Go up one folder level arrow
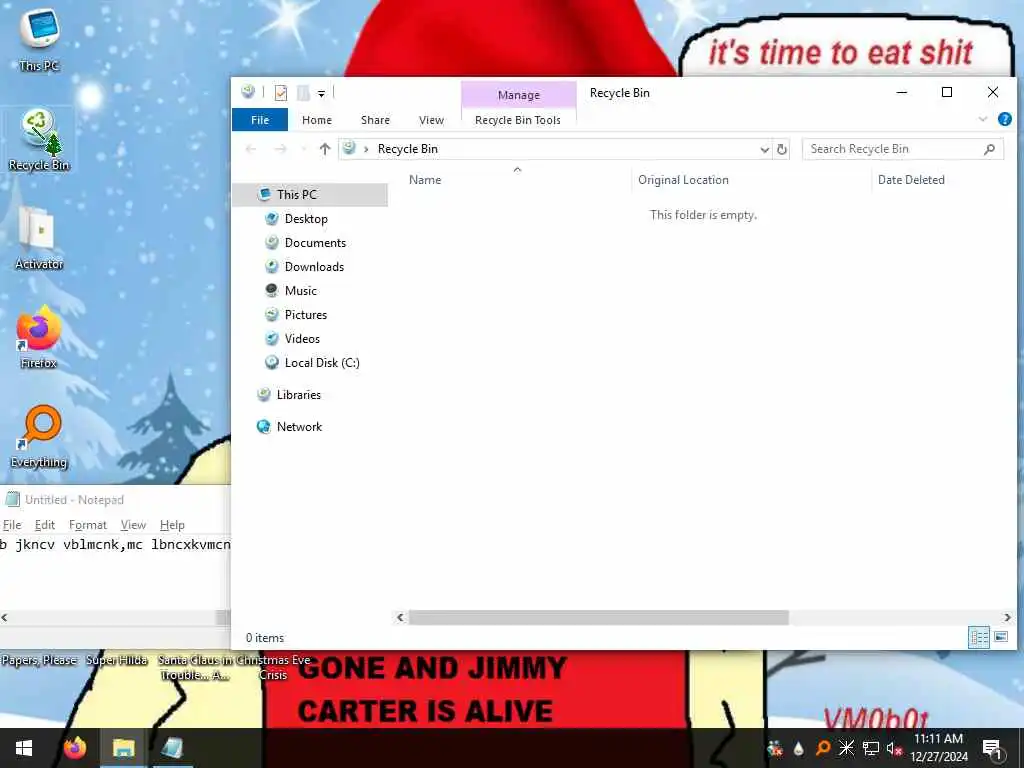 tap(325, 149)
